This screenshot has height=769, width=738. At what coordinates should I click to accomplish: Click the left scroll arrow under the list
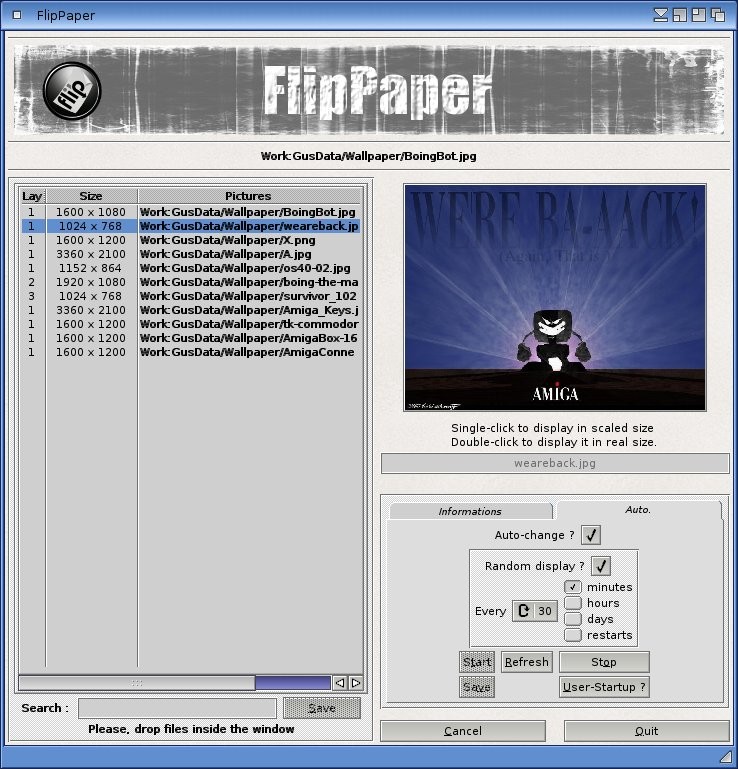340,683
